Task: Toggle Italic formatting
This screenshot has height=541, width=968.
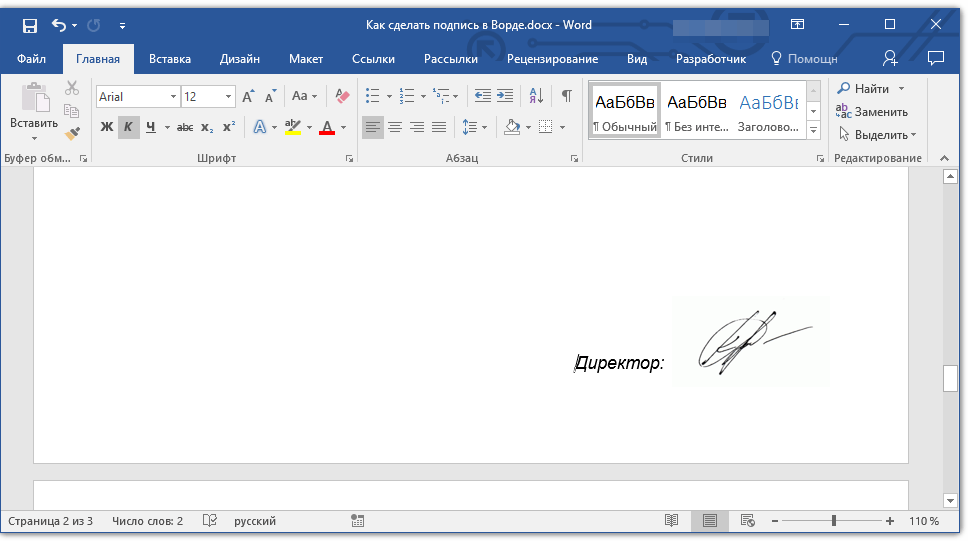Action: point(128,127)
